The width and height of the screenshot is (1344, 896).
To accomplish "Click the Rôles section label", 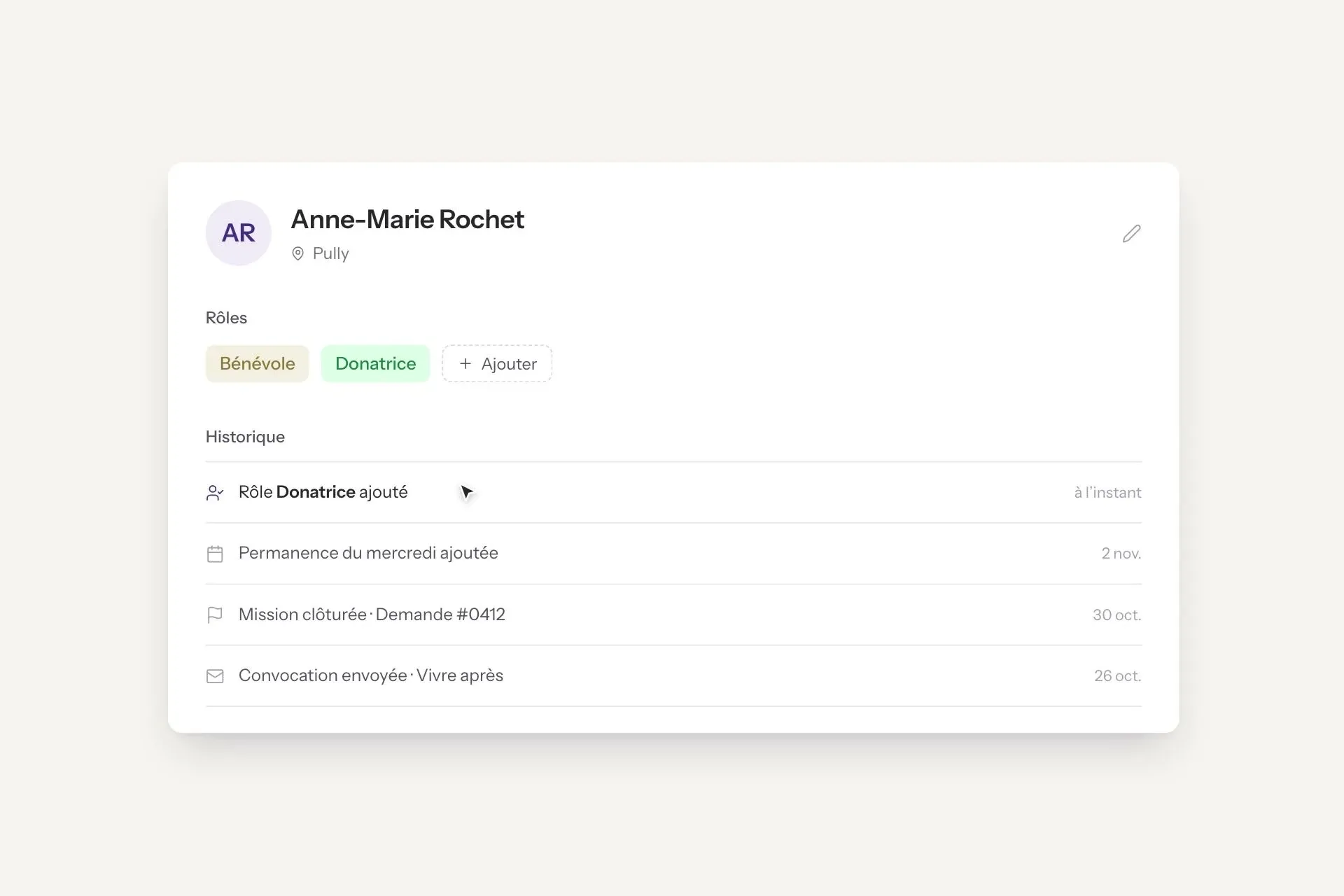I will click(226, 318).
